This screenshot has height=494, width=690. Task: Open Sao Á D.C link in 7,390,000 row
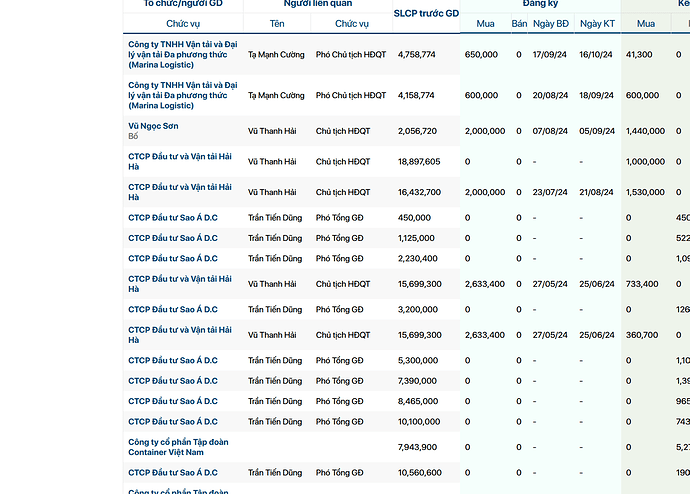coord(173,381)
